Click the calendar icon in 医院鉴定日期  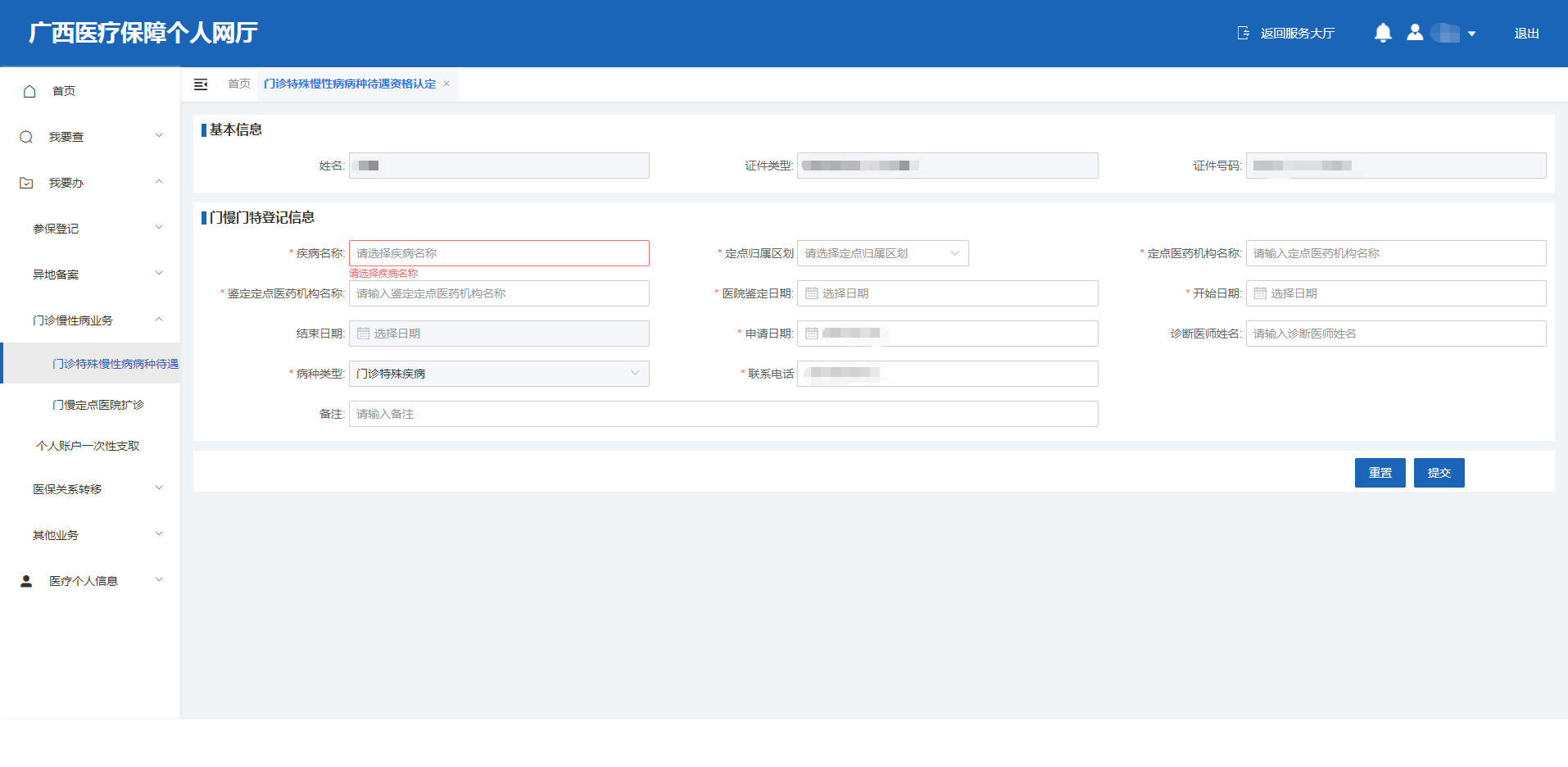(x=812, y=293)
